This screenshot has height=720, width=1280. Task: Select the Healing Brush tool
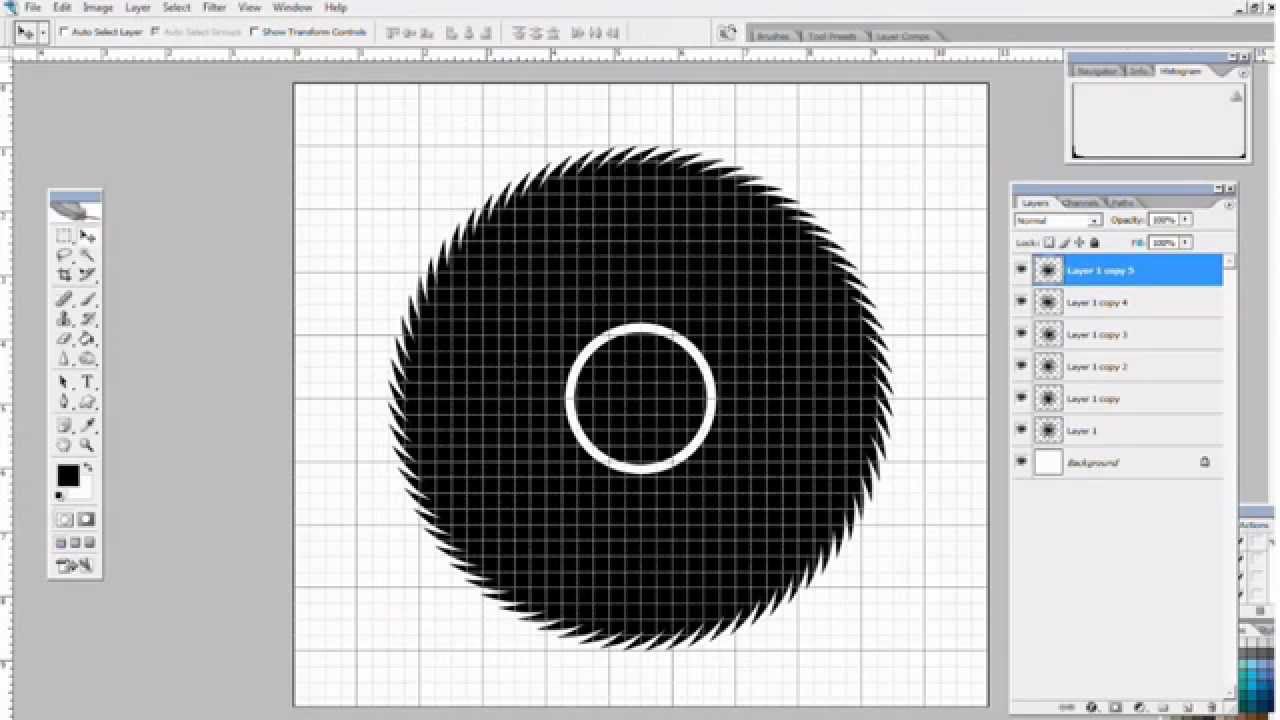click(64, 299)
